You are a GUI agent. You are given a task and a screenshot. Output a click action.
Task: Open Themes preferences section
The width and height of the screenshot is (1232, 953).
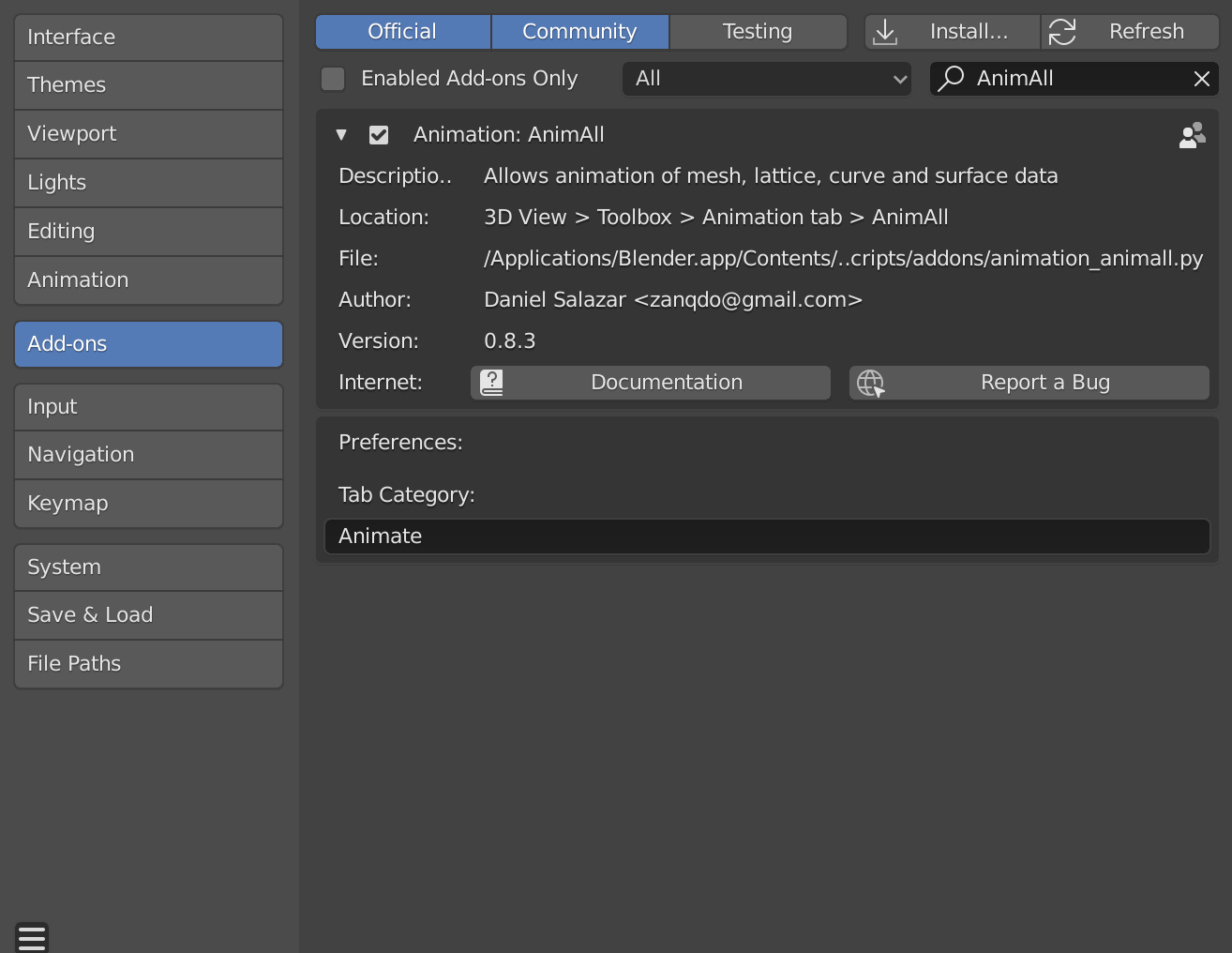pyautogui.click(x=148, y=85)
